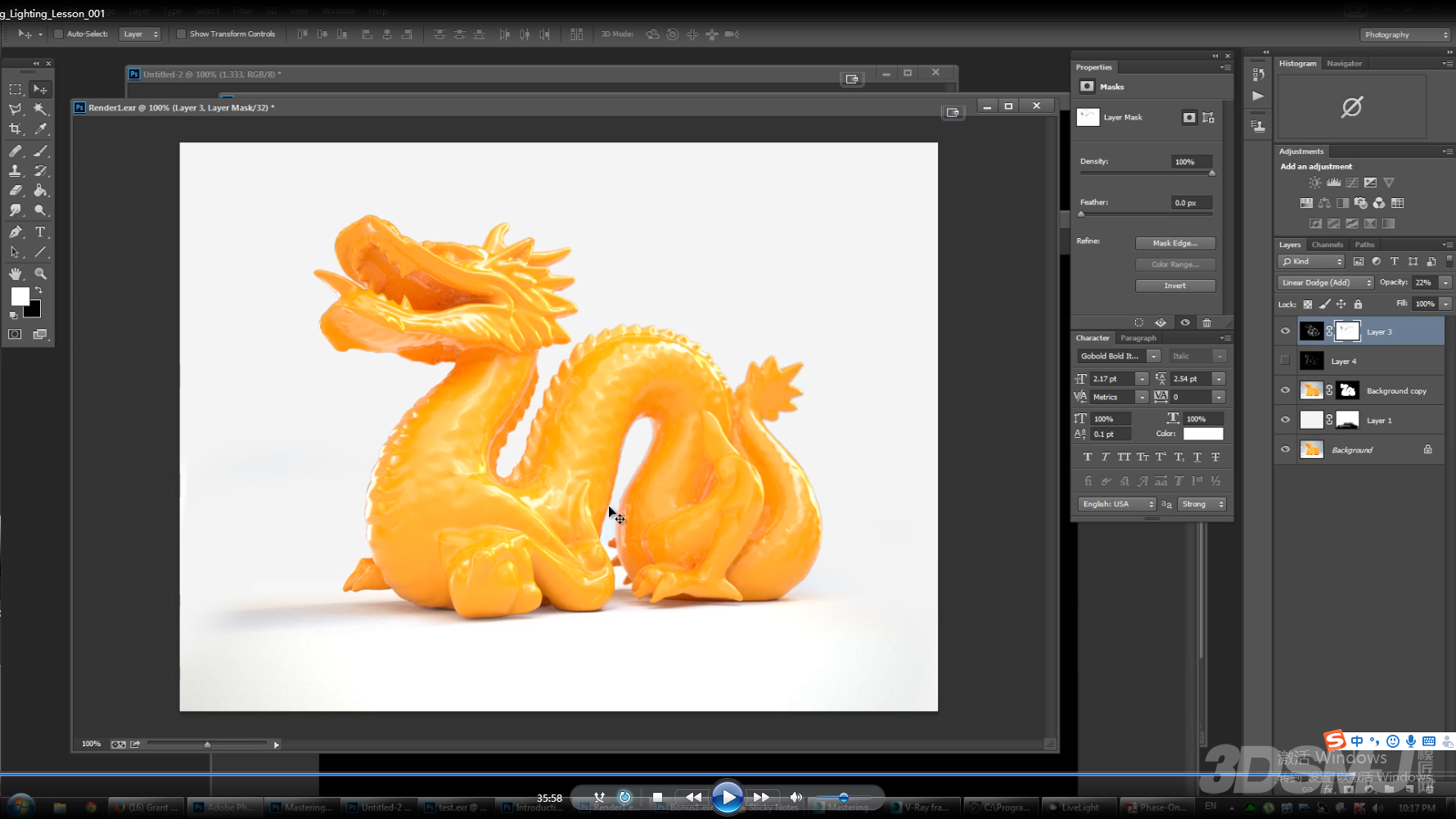Image resolution: width=1456 pixels, height=819 pixels.
Task: Select the Brush tool
Action: [x=40, y=151]
